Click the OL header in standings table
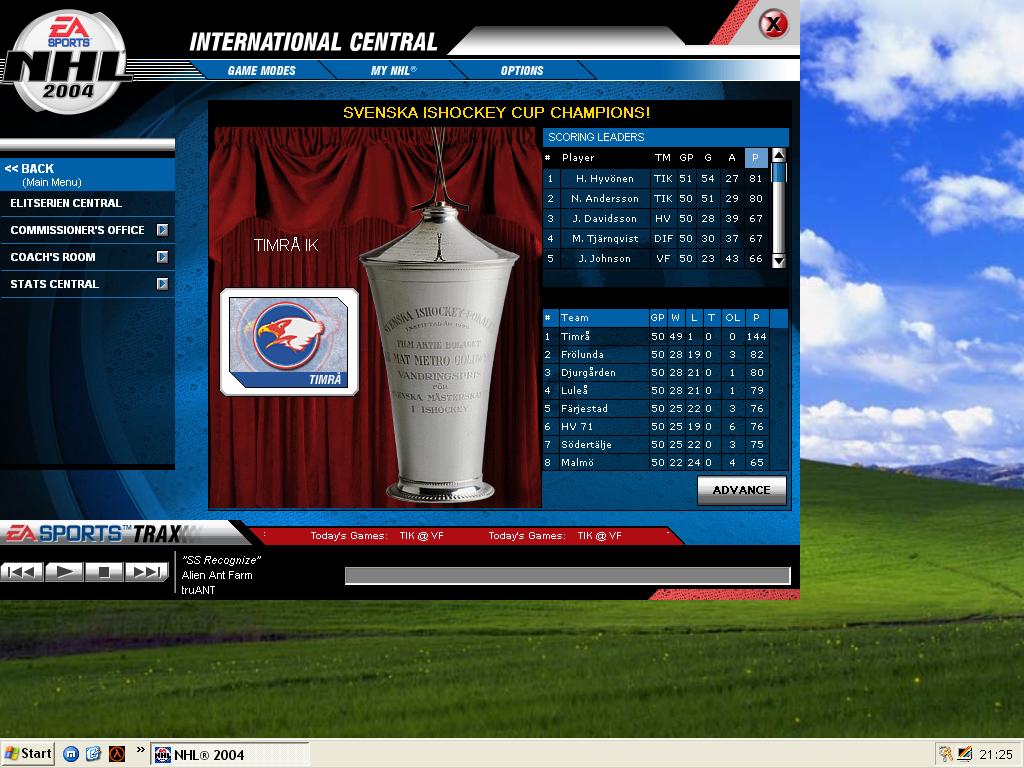Screen dimensions: 1024x768 733,318
